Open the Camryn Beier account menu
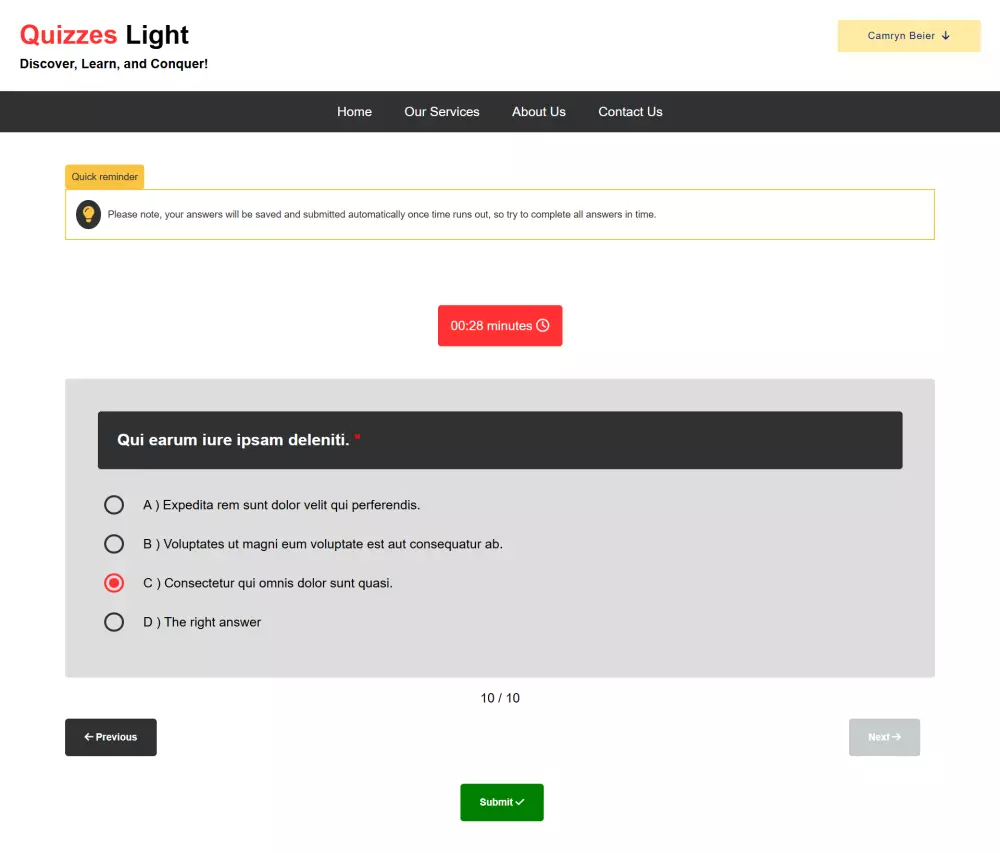 point(909,36)
